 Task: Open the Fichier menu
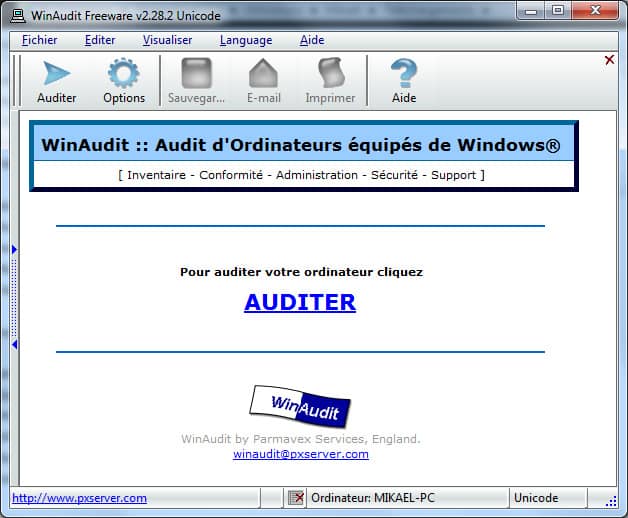click(x=39, y=40)
